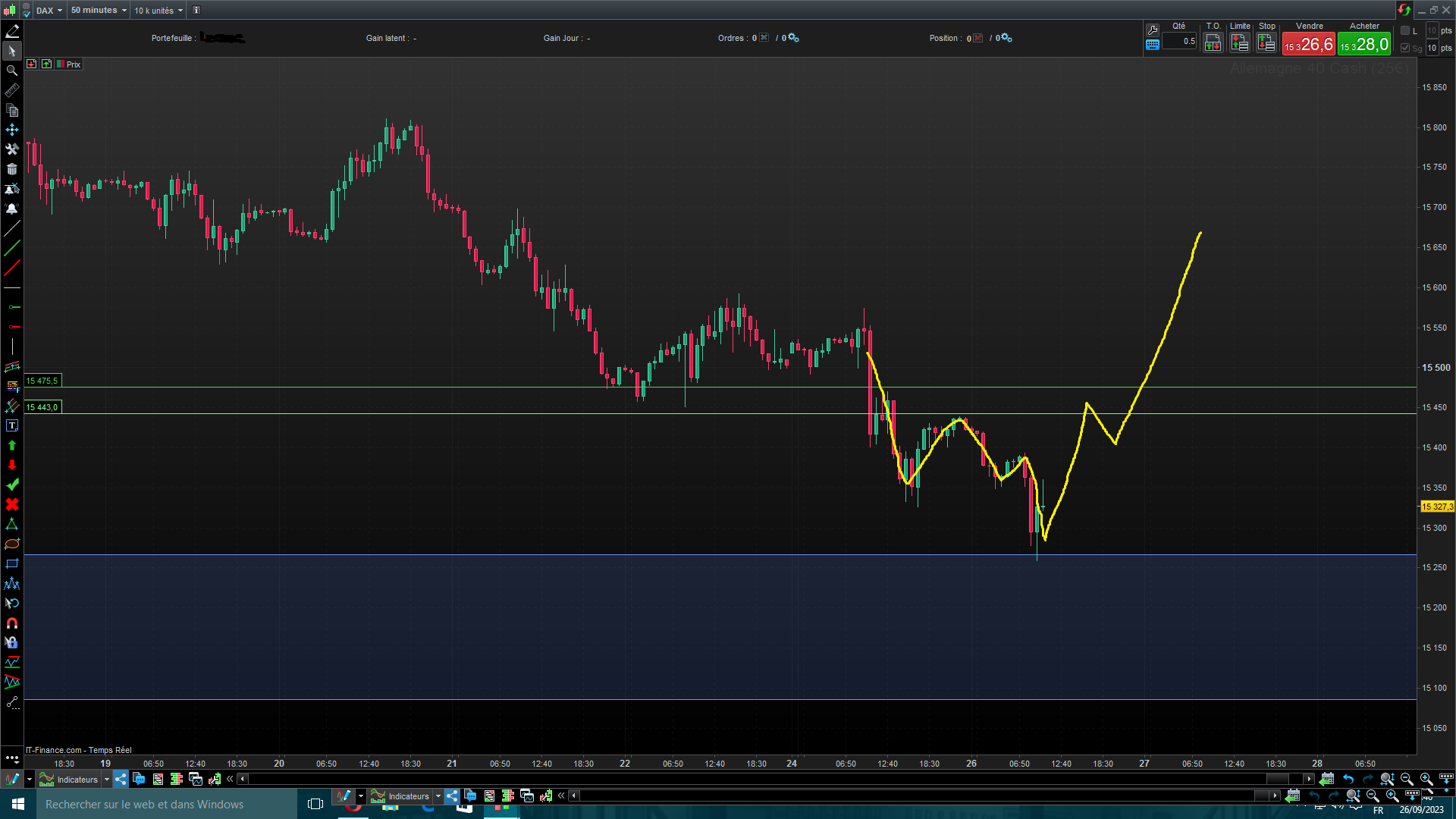Toggle the Sg stop checkbox

click(1405, 48)
